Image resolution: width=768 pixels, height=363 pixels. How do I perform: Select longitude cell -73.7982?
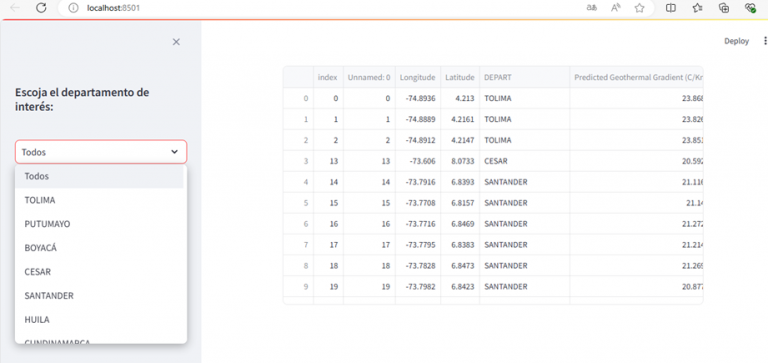pyautogui.click(x=418, y=287)
